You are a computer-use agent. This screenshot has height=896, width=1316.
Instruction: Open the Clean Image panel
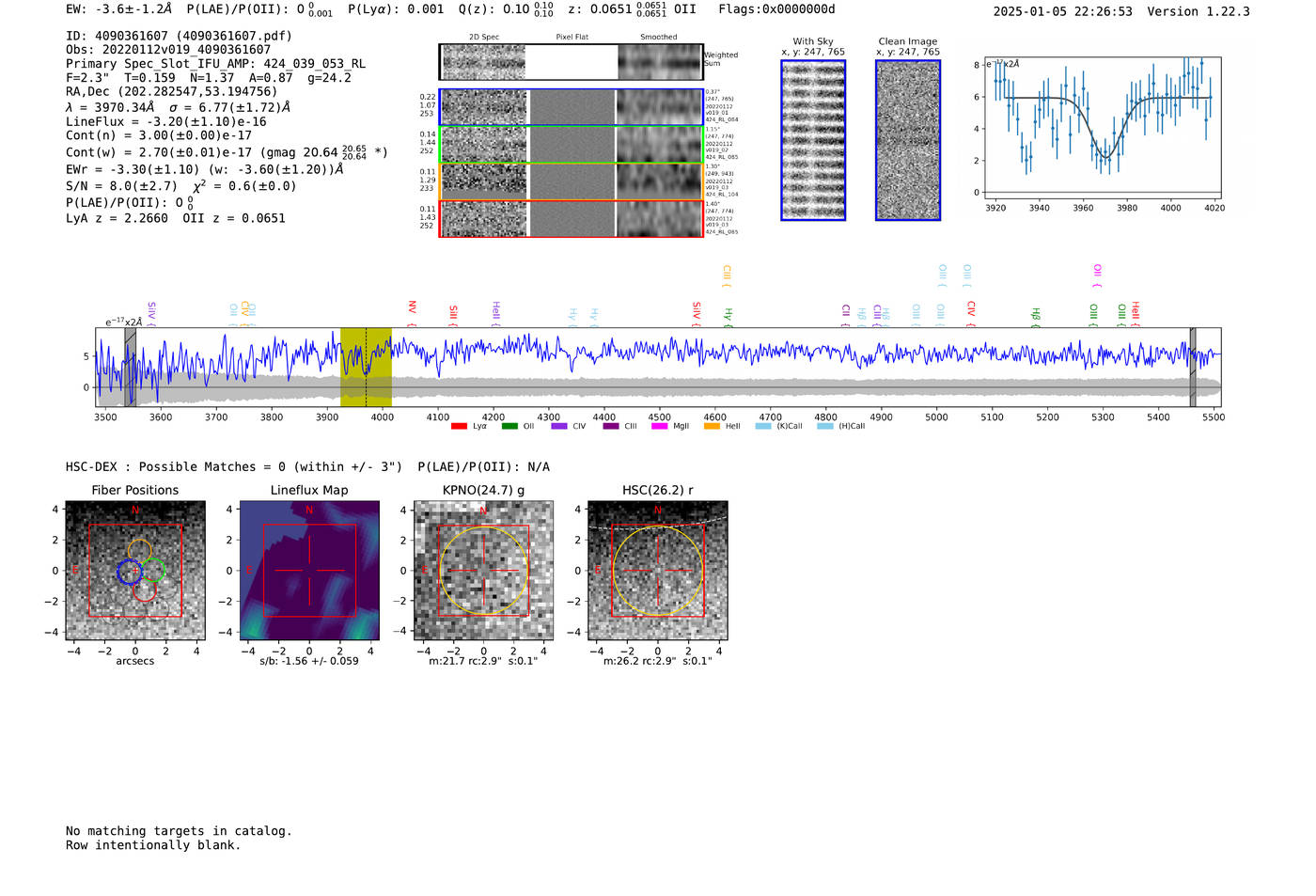point(907,140)
